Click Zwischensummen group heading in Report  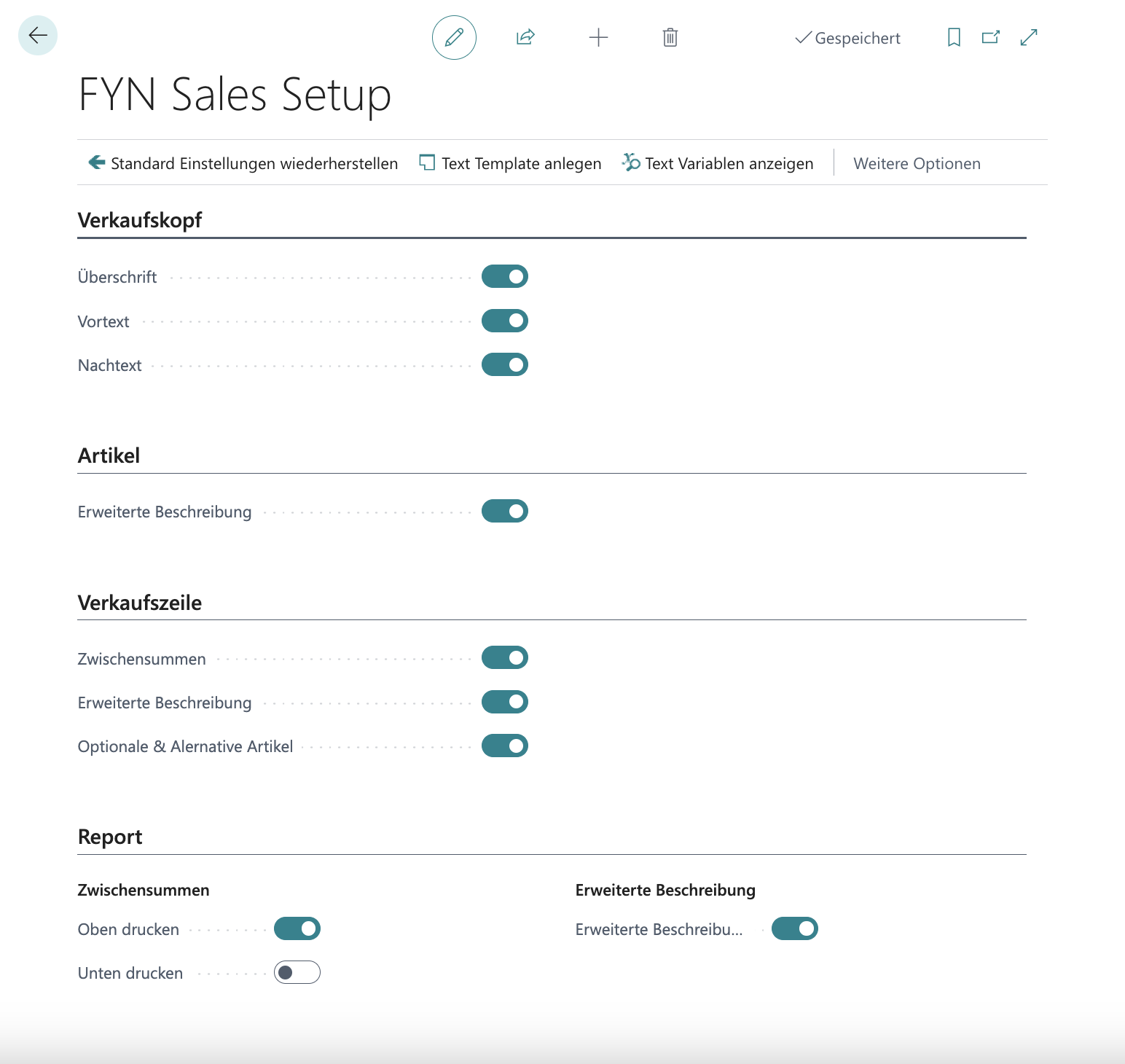144,890
